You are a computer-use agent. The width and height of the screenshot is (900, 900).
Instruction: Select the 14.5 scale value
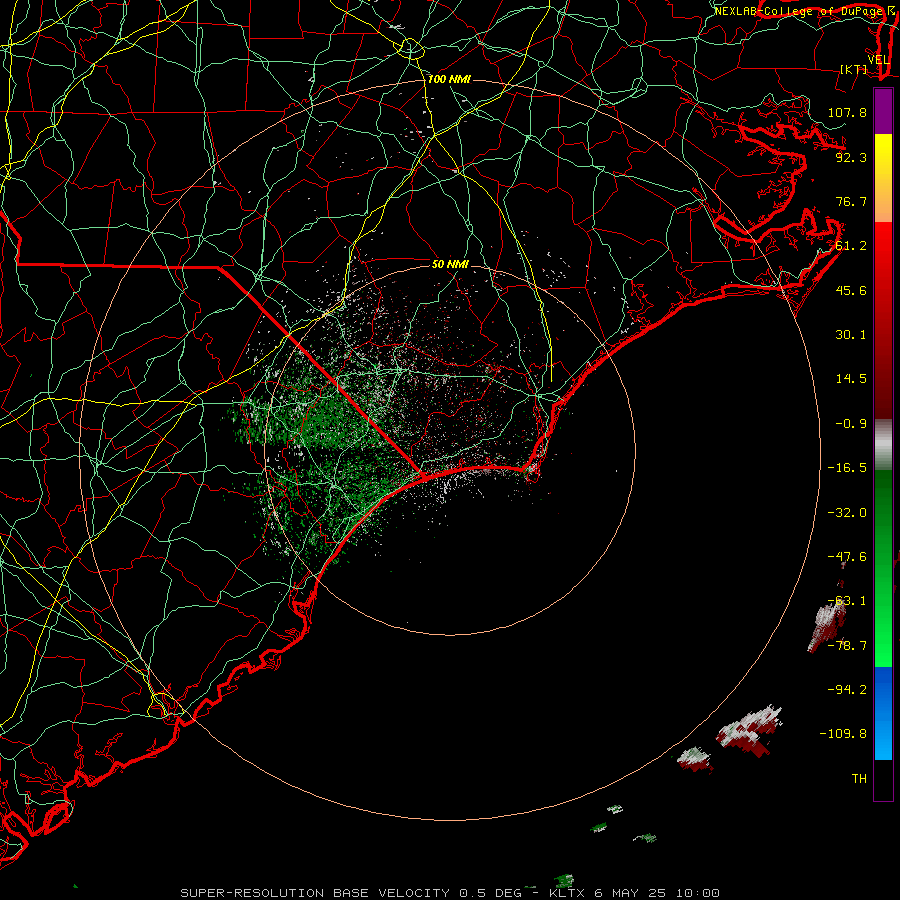(x=851, y=378)
